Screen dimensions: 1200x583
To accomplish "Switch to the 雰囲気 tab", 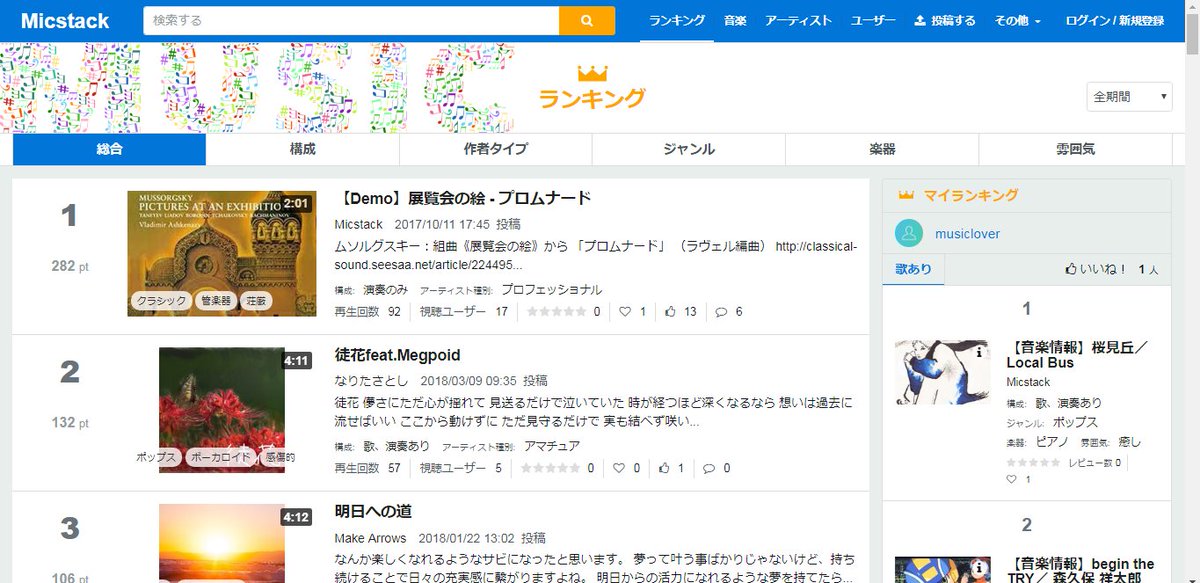I will pyautogui.click(x=1075, y=149).
